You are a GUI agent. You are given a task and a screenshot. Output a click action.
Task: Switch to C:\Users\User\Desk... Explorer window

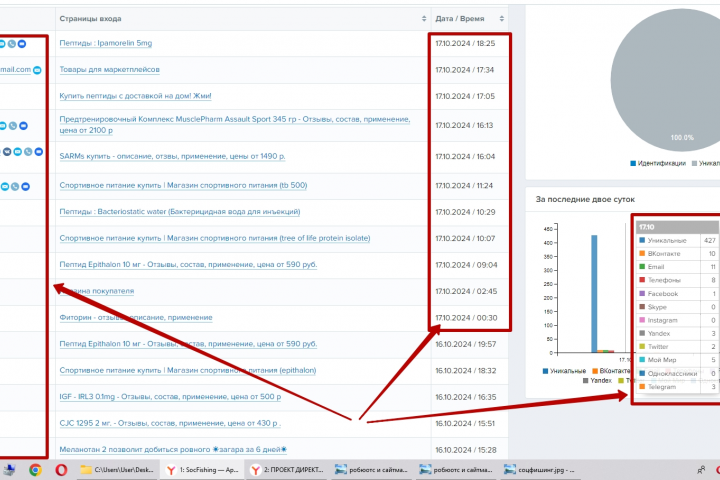[118, 470]
